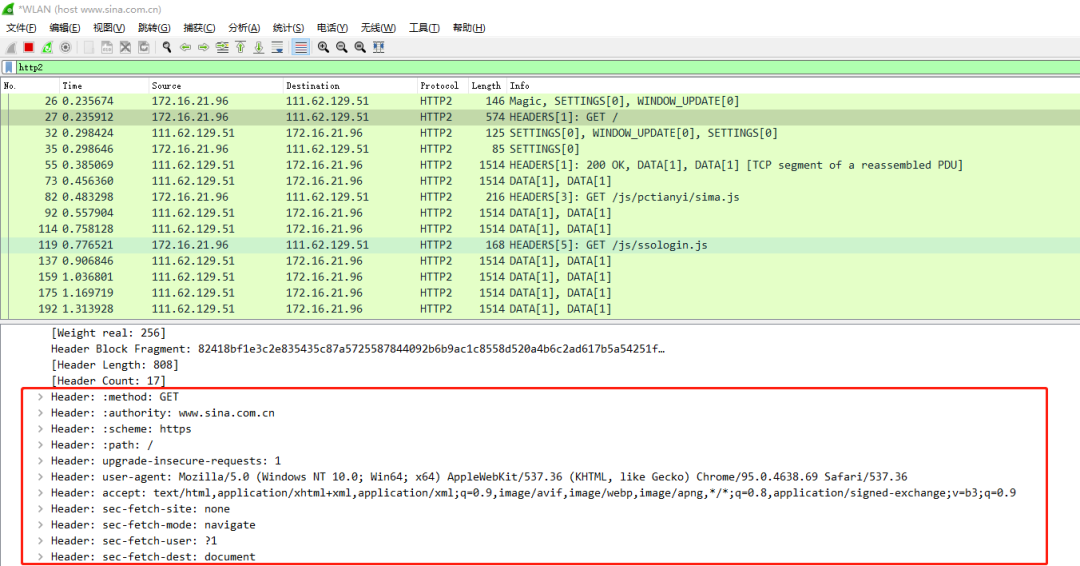Screen dimensions: 1080x566
Task: Toggle packet list colorization
Action: click(300, 47)
